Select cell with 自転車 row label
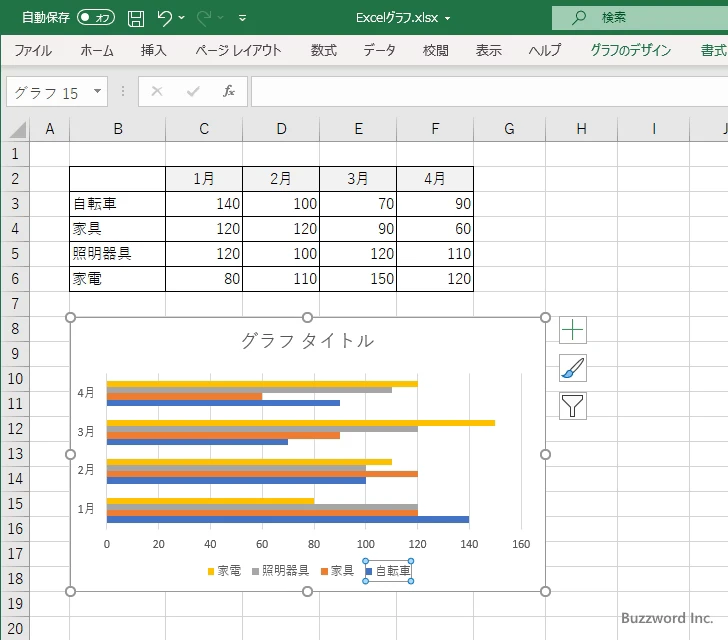Viewport: 728px width, 640px height. click(x=117, y=204)
